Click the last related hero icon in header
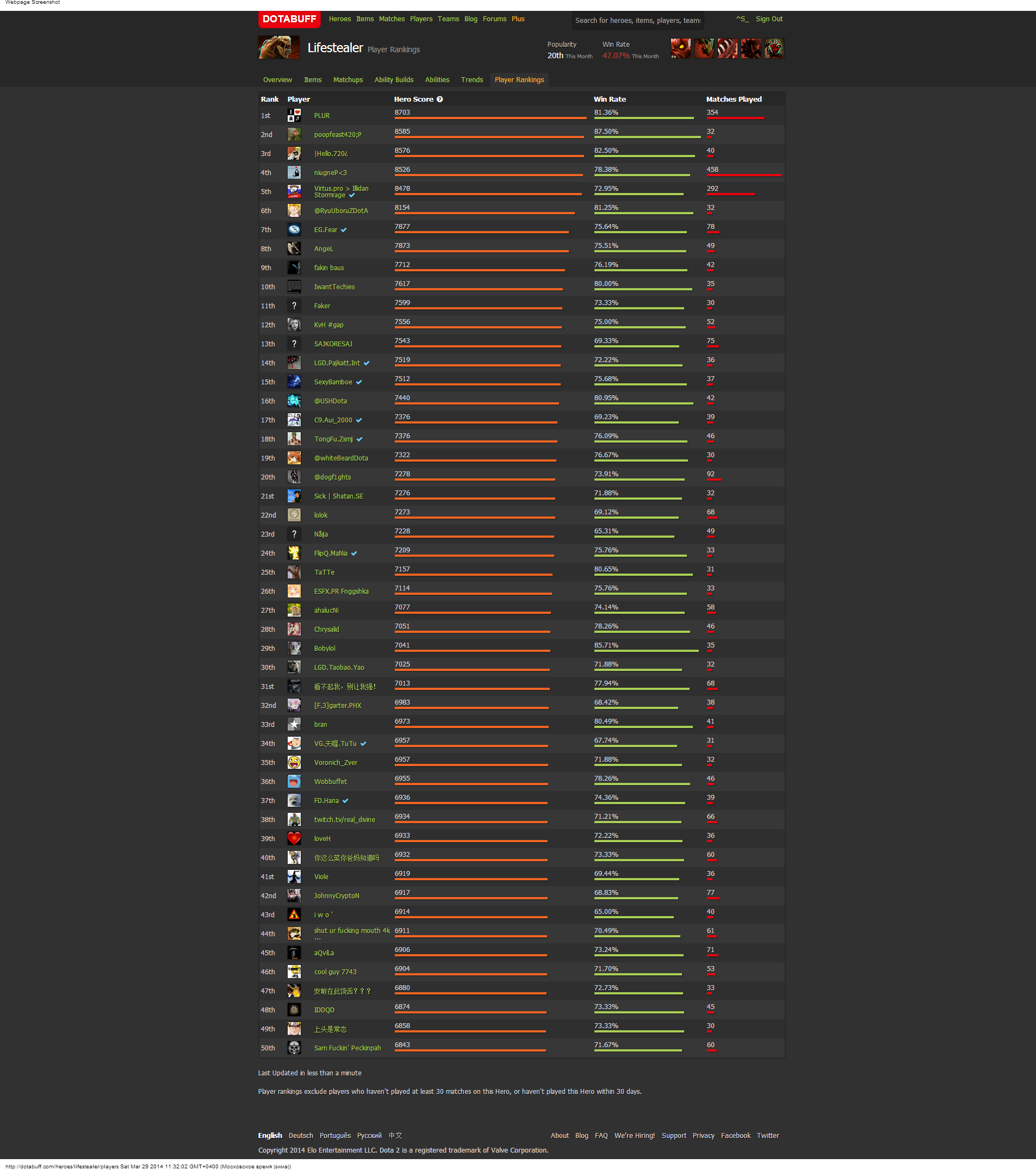 coord(774,48)
